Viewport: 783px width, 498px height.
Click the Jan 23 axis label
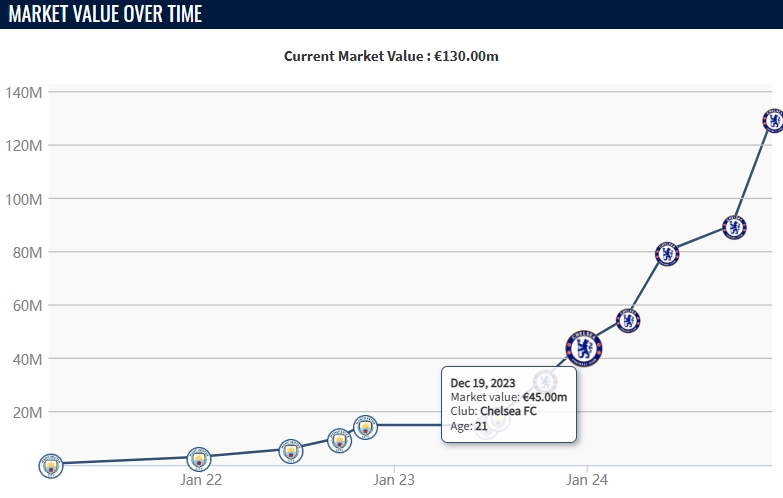coord(394,480)
